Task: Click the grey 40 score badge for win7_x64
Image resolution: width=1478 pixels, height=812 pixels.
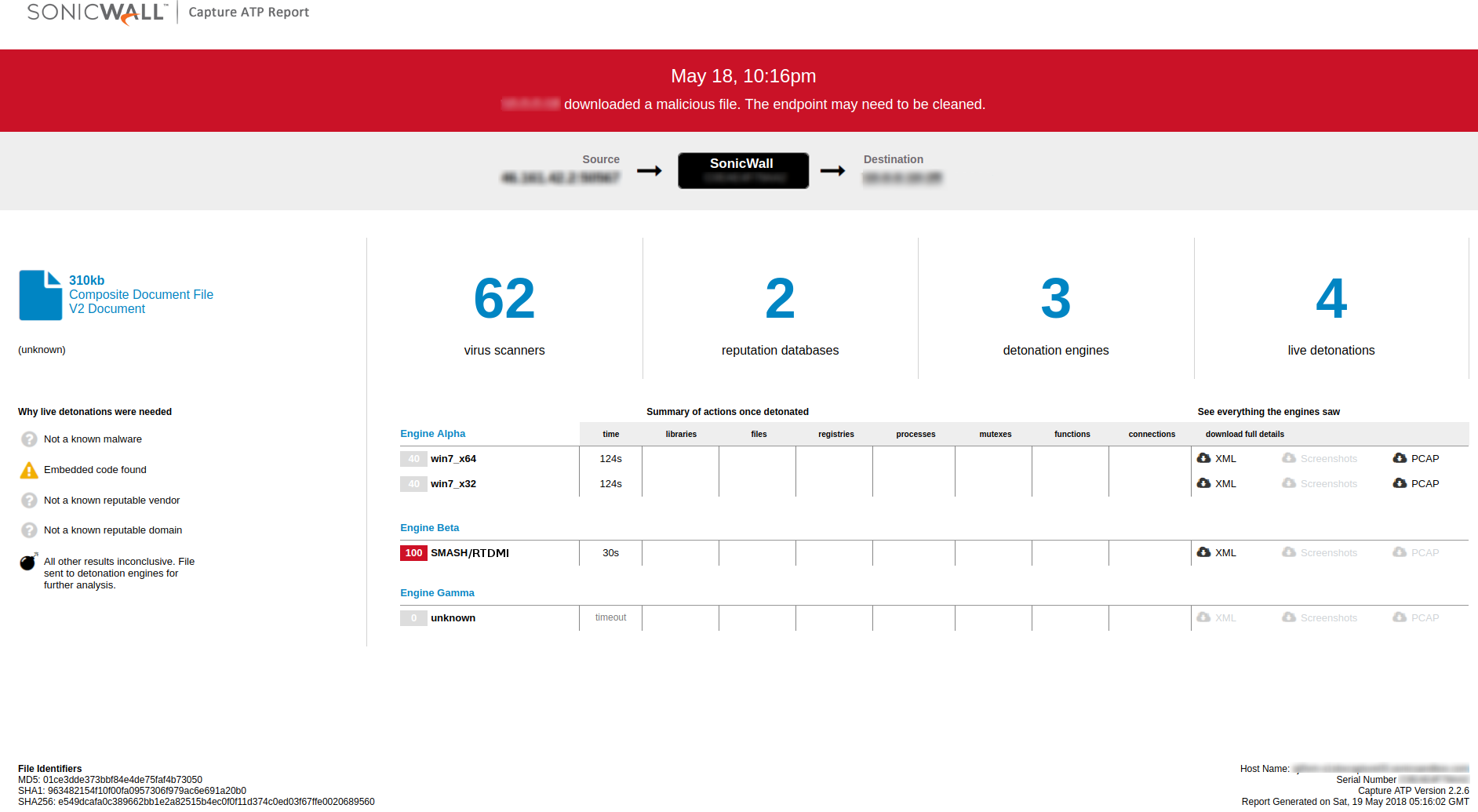Action: [x=413, y=459]
